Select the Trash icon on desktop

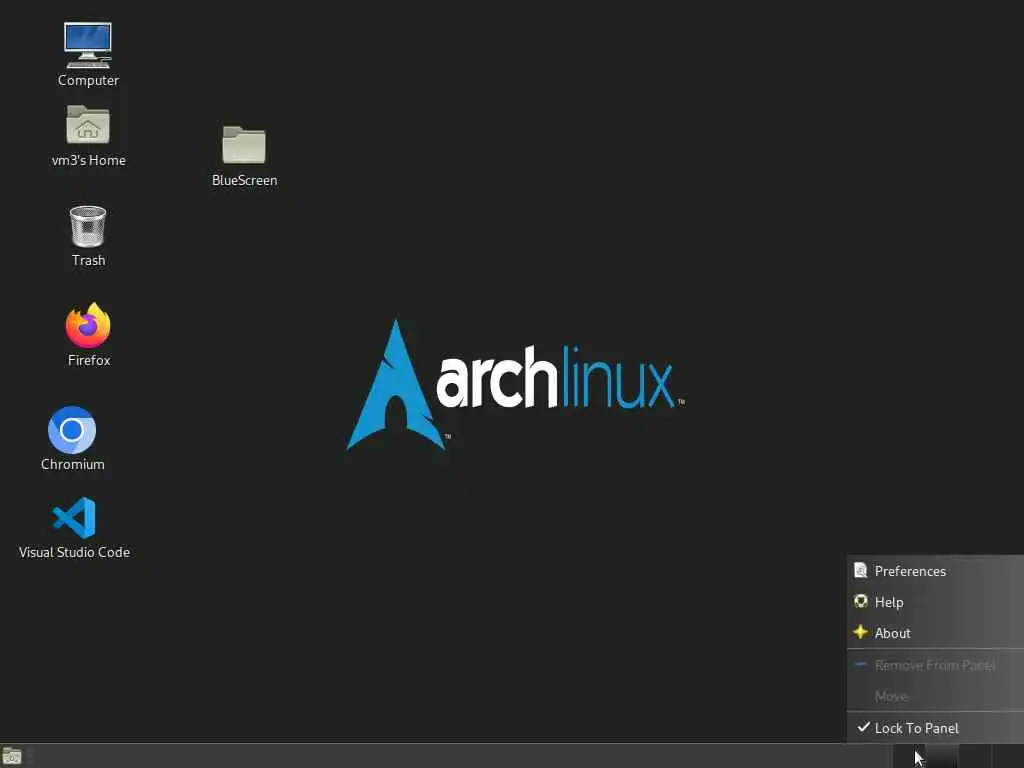click(x=88, y=236)
